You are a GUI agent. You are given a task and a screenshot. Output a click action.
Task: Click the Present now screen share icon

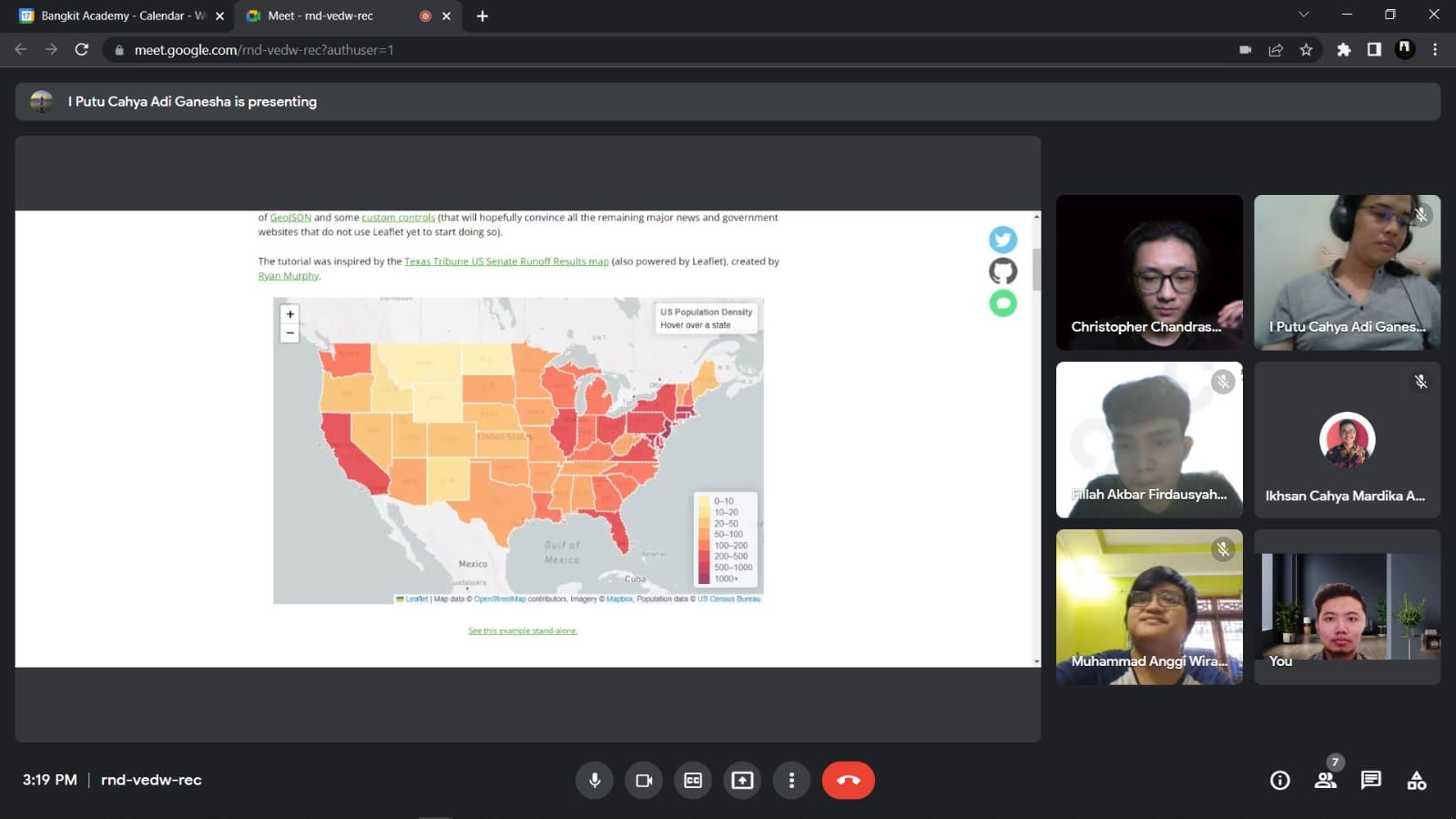742,781
